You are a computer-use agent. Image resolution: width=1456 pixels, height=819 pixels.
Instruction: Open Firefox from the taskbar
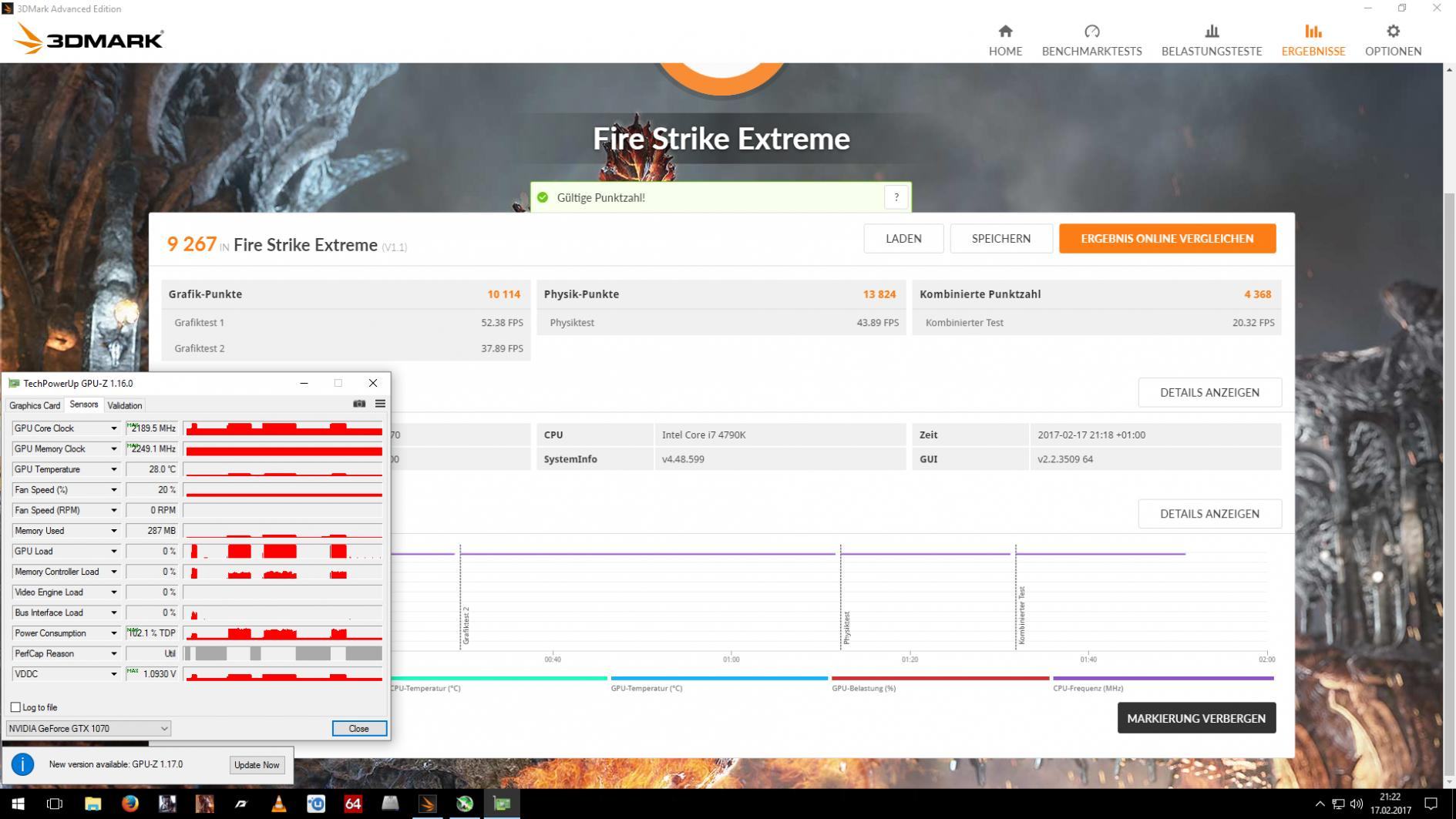point(129,804)
